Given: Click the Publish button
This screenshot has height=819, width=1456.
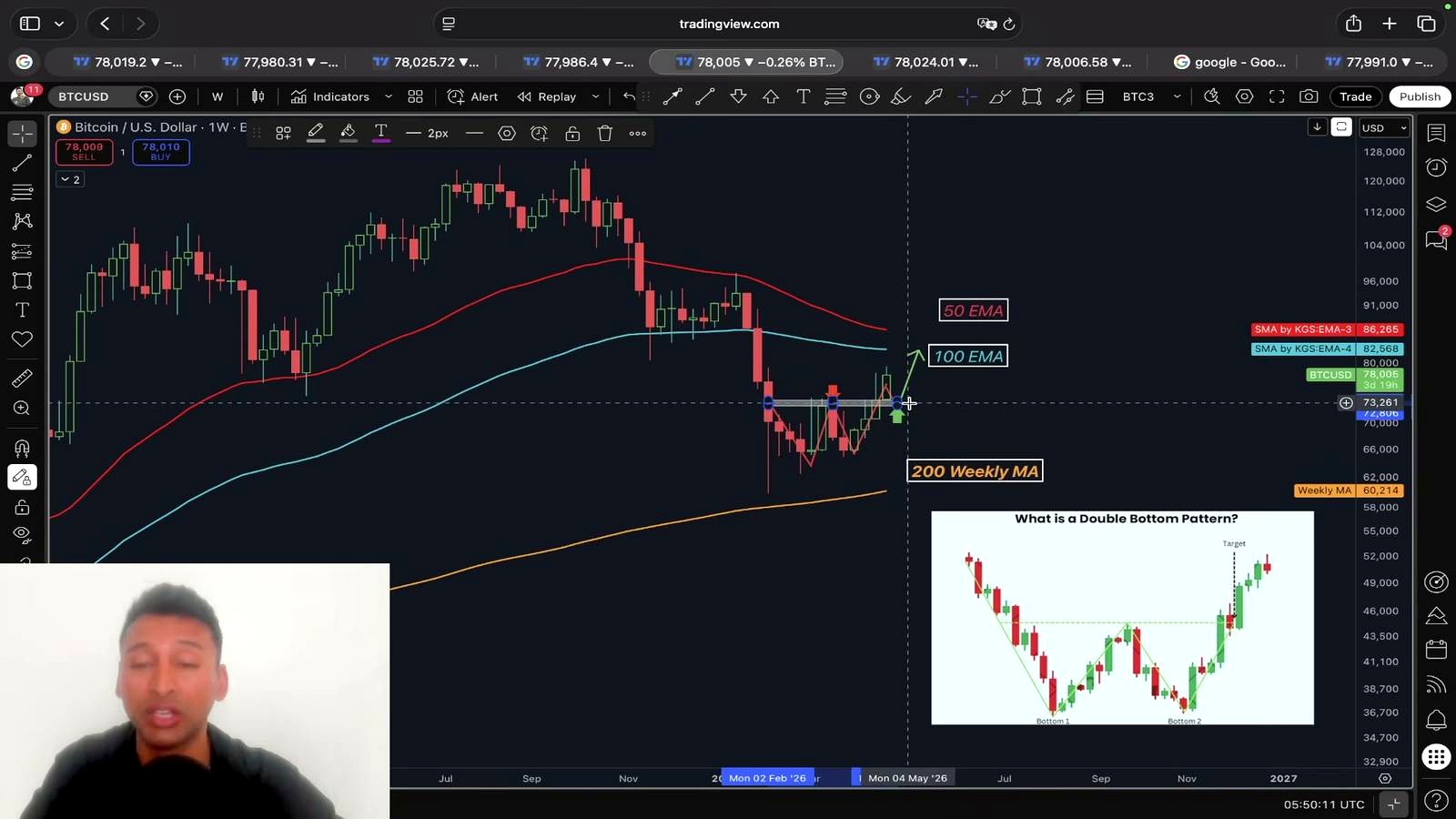Looking at the screenshot, I should point(1420,96).
